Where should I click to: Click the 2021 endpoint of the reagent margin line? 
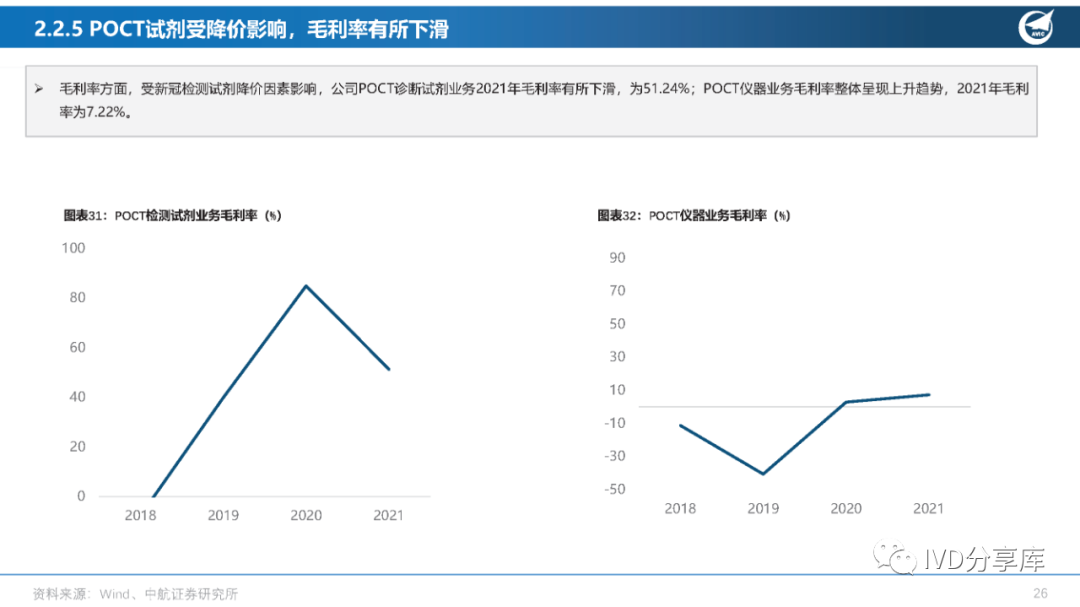point(388,369)
